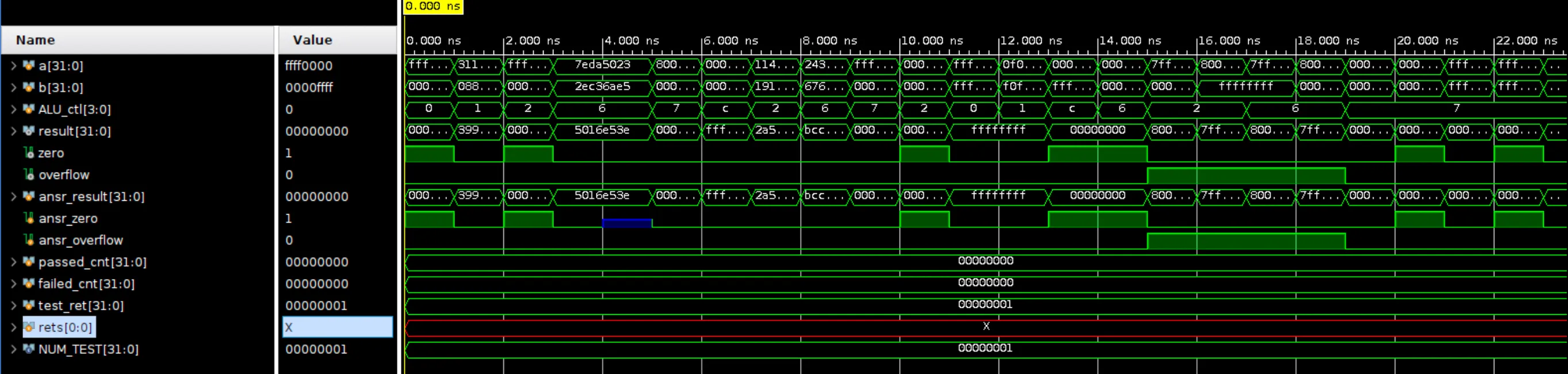
Task: Select the failed_cnt[31:0] signal name
Action: 86,284
